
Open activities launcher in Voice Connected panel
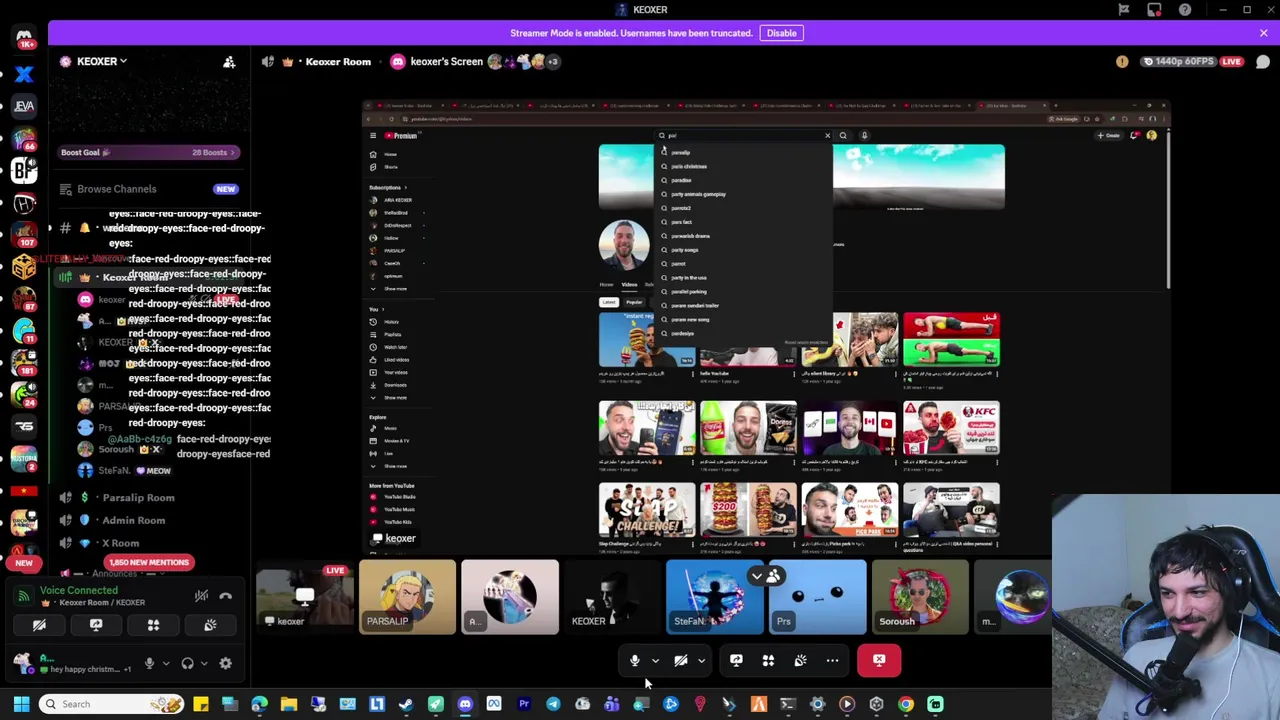pos(153,625)
